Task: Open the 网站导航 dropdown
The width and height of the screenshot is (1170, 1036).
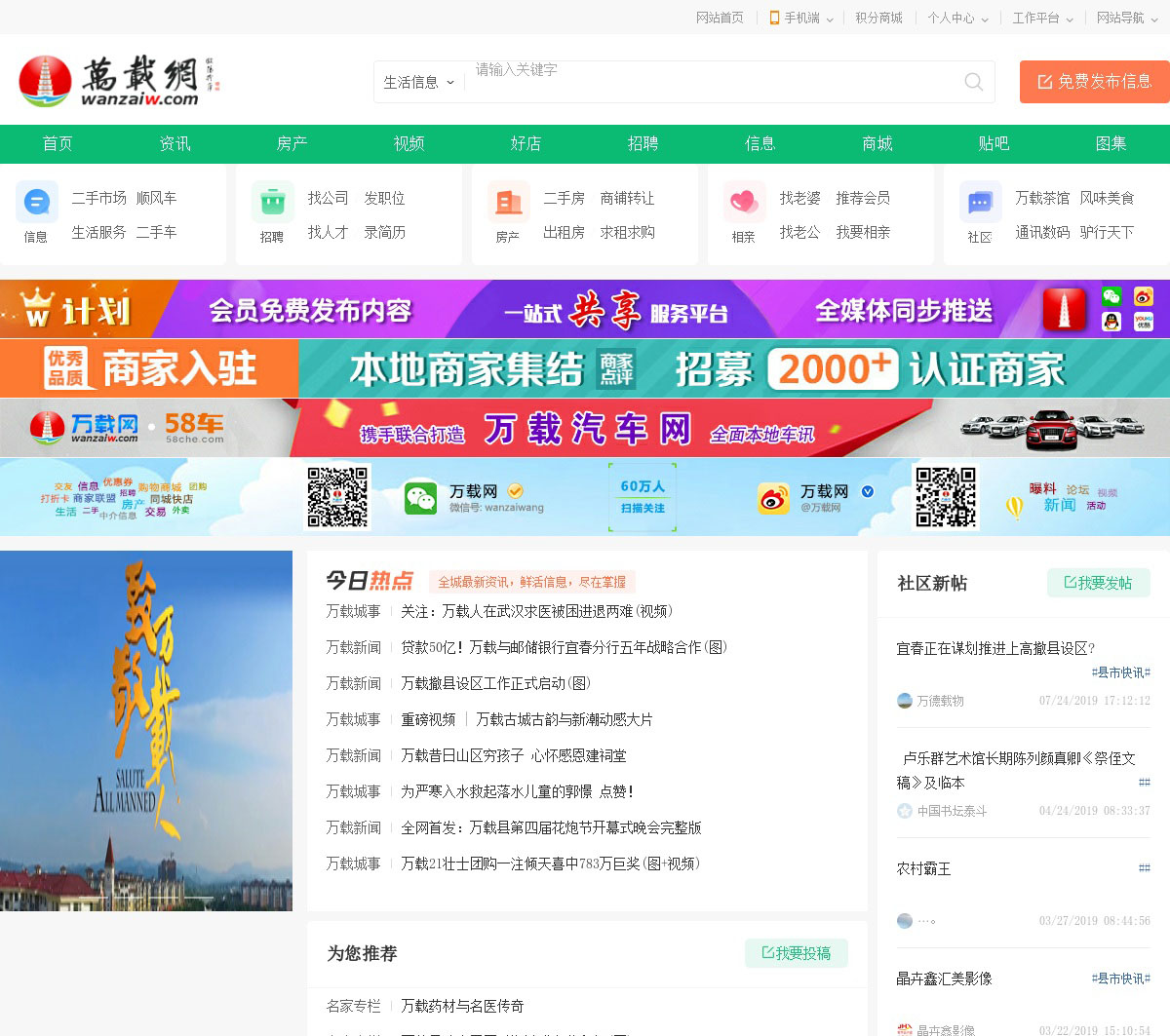Action: click(x=1126, y=18)
